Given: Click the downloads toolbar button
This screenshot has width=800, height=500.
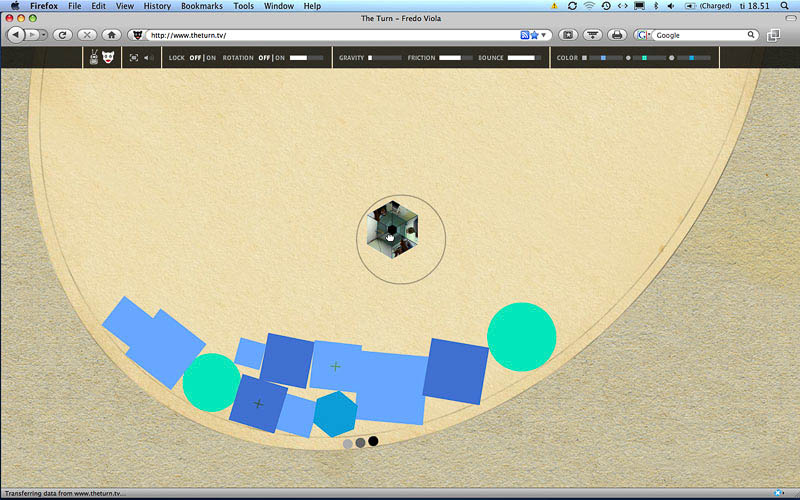Looking at the screenshot, I should pyautogui.click(x=592, y=35).
